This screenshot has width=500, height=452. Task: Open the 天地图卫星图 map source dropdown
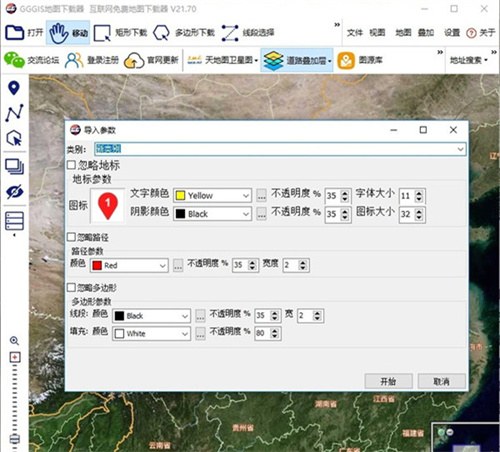(x=223, y=60)
